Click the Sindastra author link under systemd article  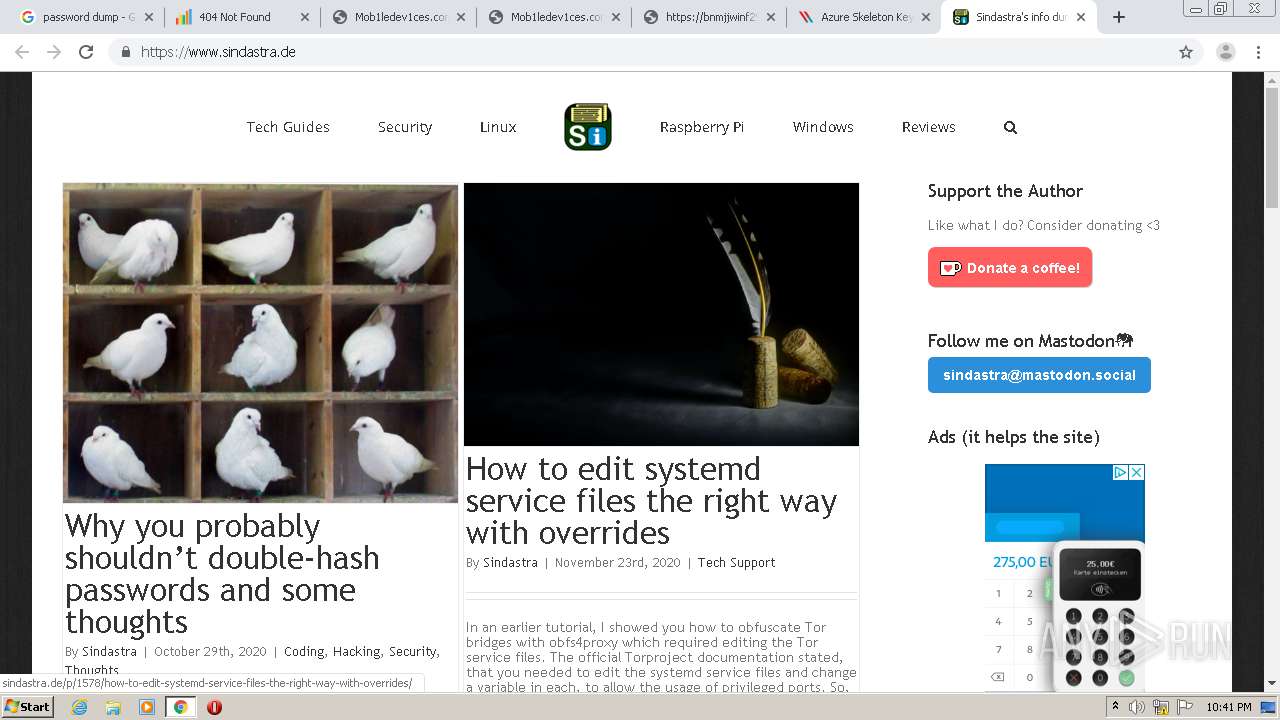coord(510,562)
